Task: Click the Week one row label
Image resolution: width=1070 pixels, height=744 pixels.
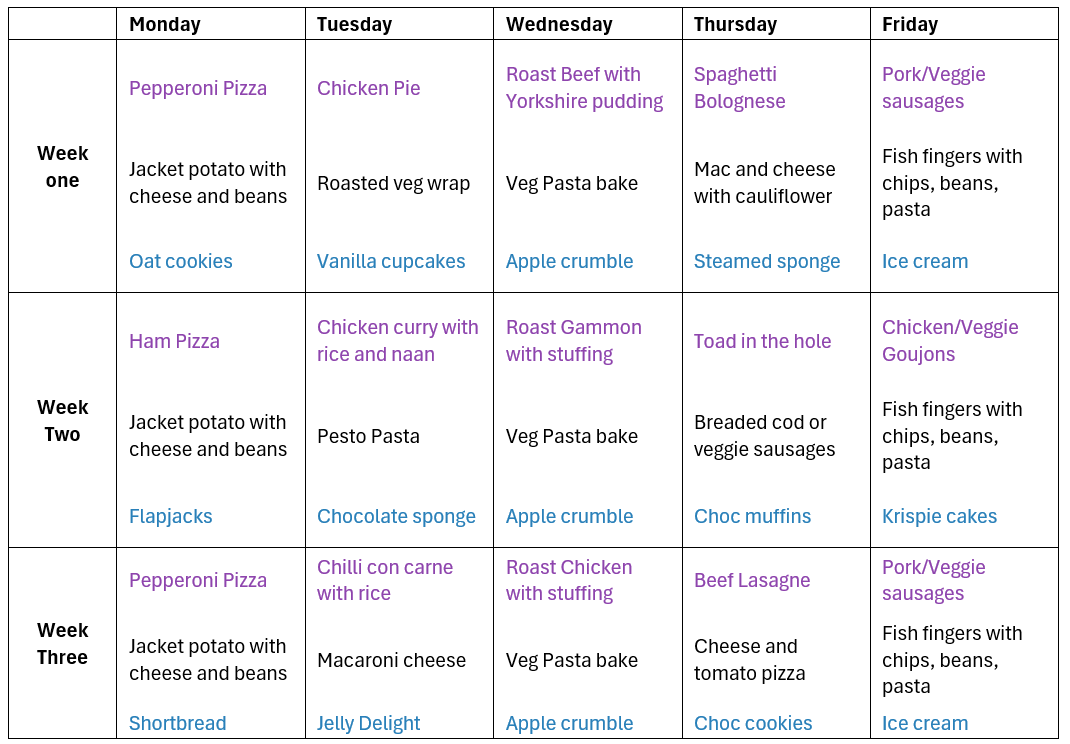Action: pyautogui.click(x=62, y=167)
